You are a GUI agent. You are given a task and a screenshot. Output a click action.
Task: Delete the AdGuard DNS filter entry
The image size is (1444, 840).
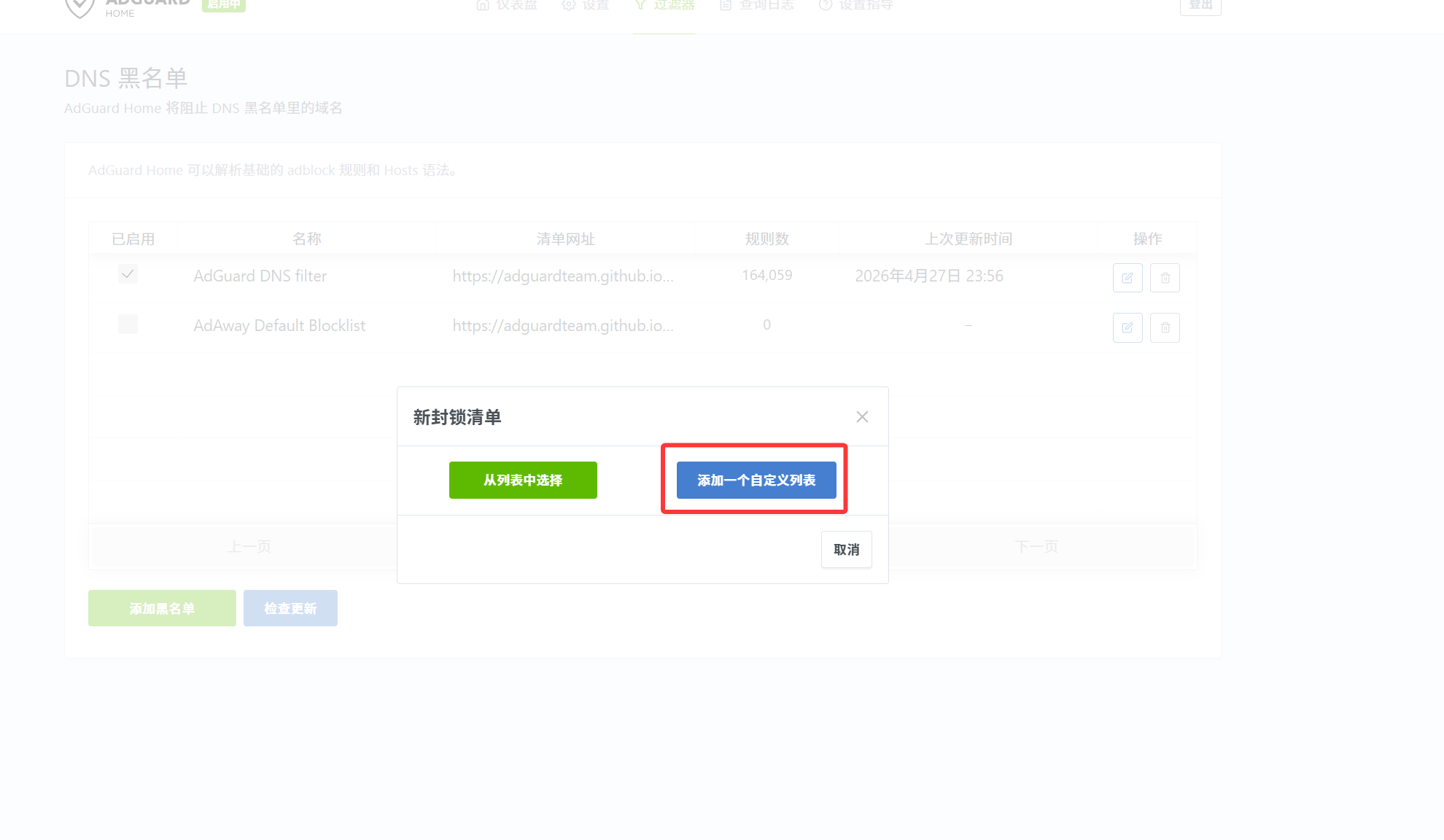(x=1165, y=278)
